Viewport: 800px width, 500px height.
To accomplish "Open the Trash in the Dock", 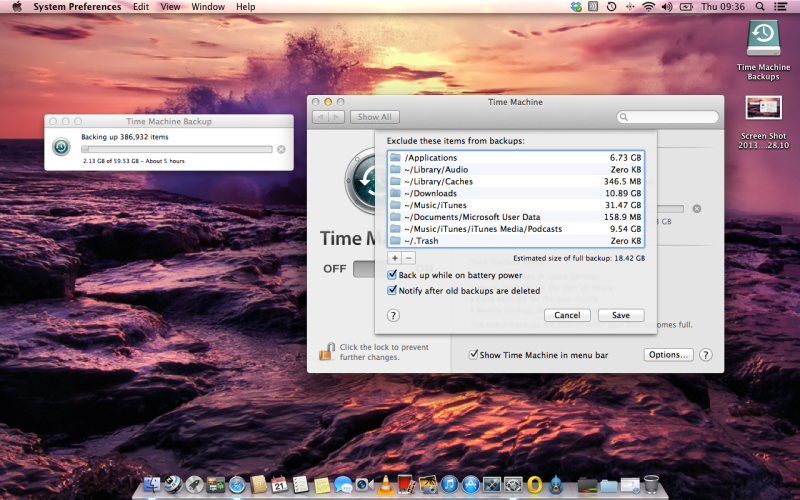I will pyautogui.click(x=651, y=485).
